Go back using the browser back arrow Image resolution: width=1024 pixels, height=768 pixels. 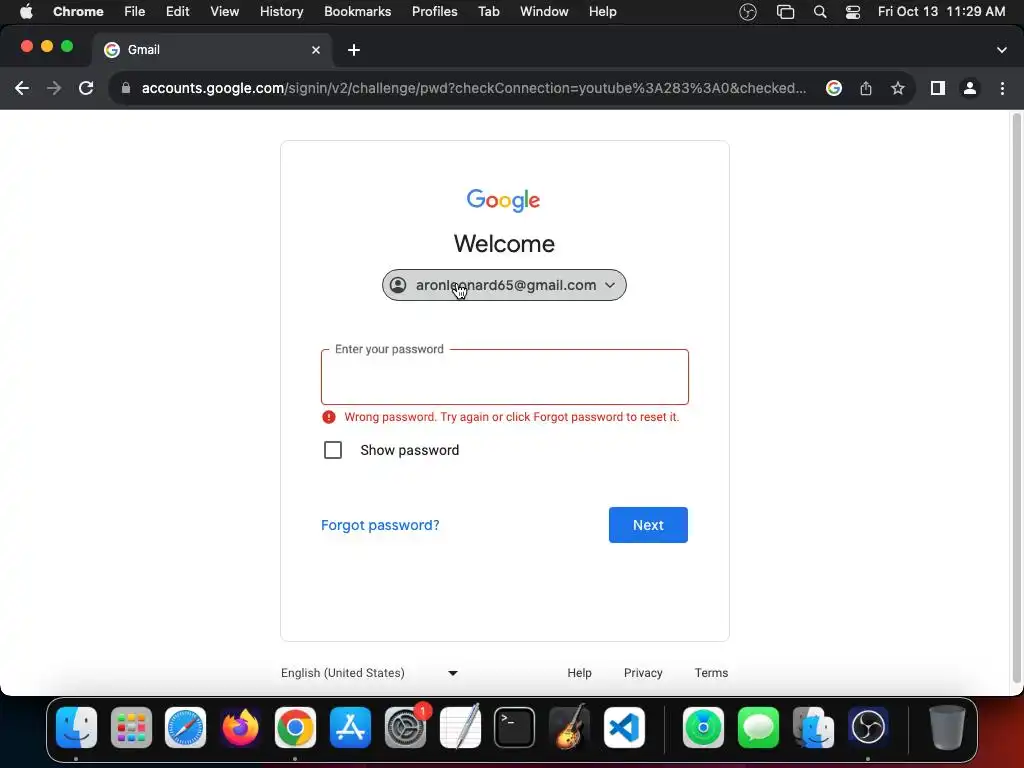(x=22, y=88)
